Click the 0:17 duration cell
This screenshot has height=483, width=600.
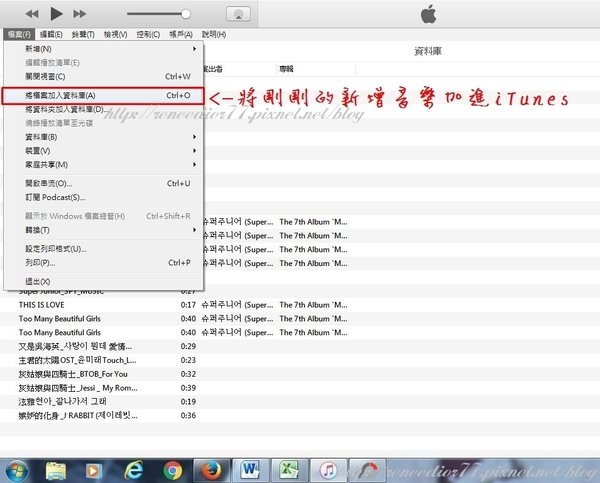coord(188,305)
